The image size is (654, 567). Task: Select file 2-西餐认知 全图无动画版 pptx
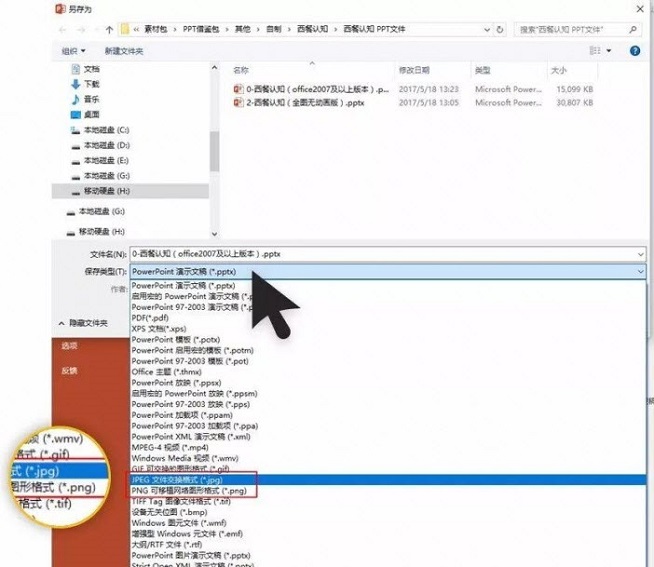pos(305,103)
